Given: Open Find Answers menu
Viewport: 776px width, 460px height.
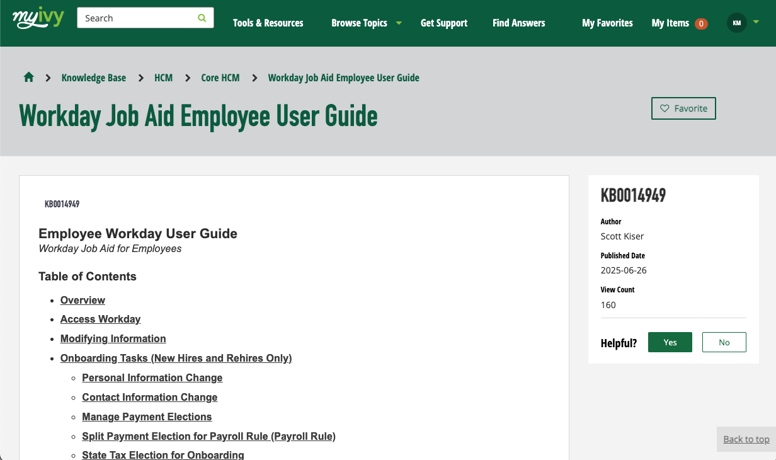Looking at the screenshot, I should pos(519,23).
